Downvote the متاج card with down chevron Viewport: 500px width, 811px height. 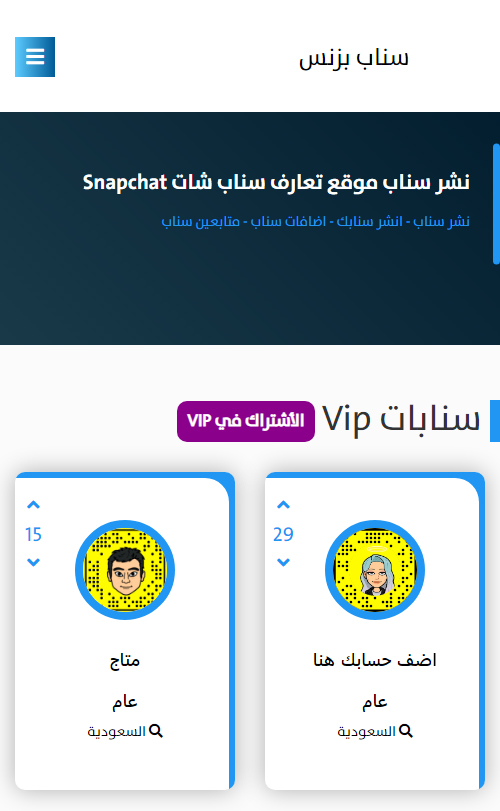pos(34,562)
